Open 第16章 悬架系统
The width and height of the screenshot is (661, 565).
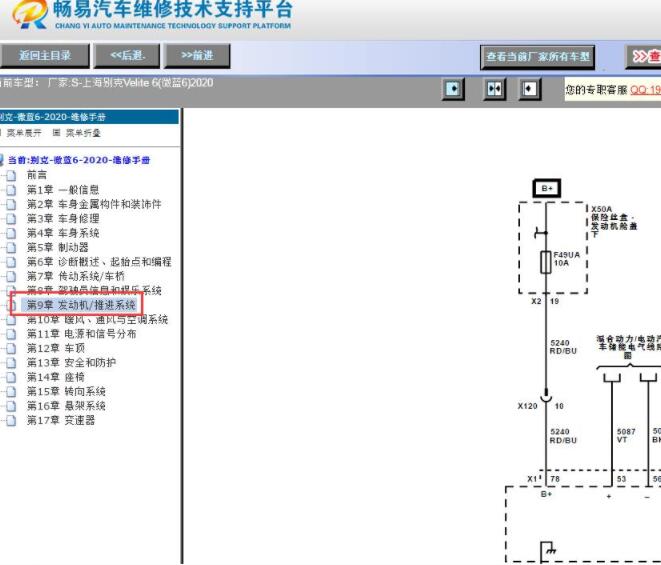point(66,406)
